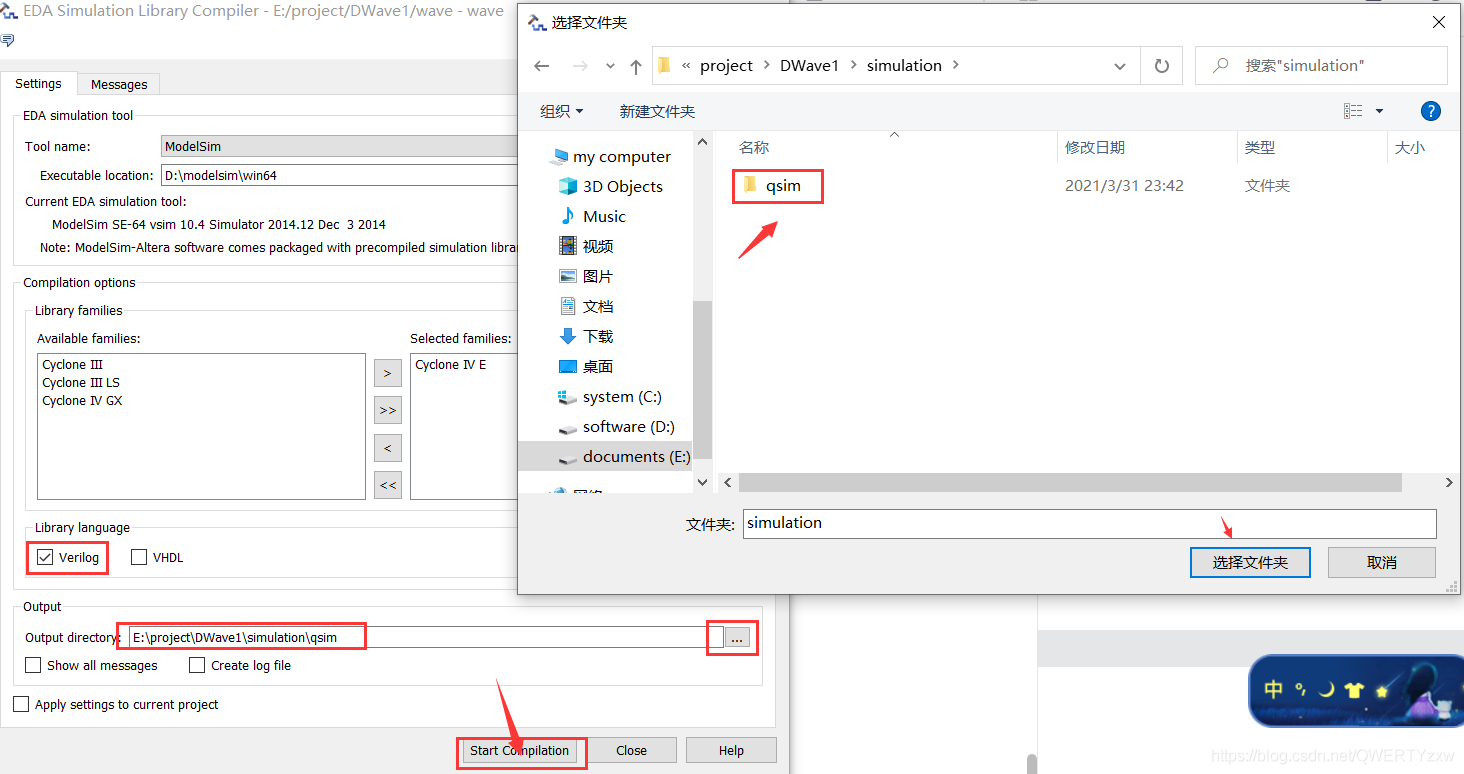Select Cyclone III in Available families
The height and width of the screenshot is (774, 1464).
click(x=72, y=365)
